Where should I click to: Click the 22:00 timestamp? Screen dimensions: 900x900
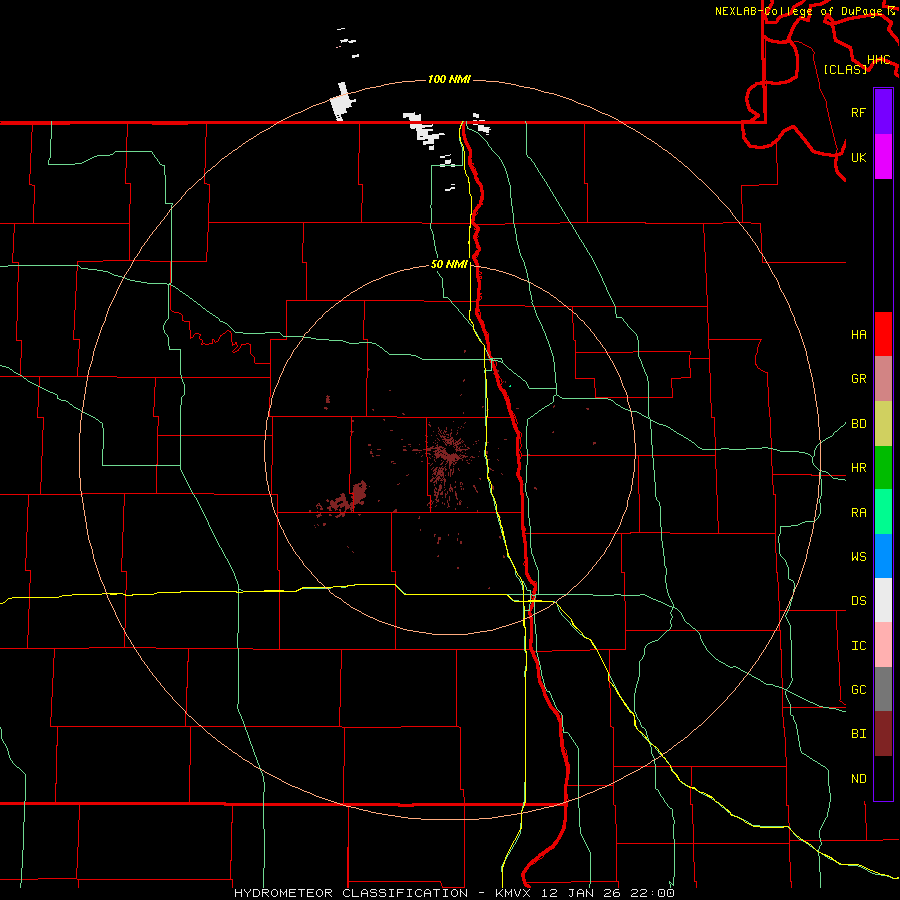pos(652,893)
